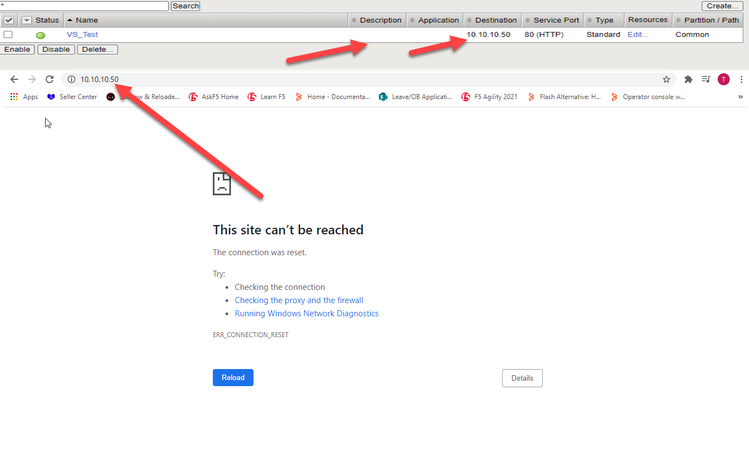This screenshot has width=749, height=450.
Task: Sort by Partition / Path column header
Action: click(708, 20)
